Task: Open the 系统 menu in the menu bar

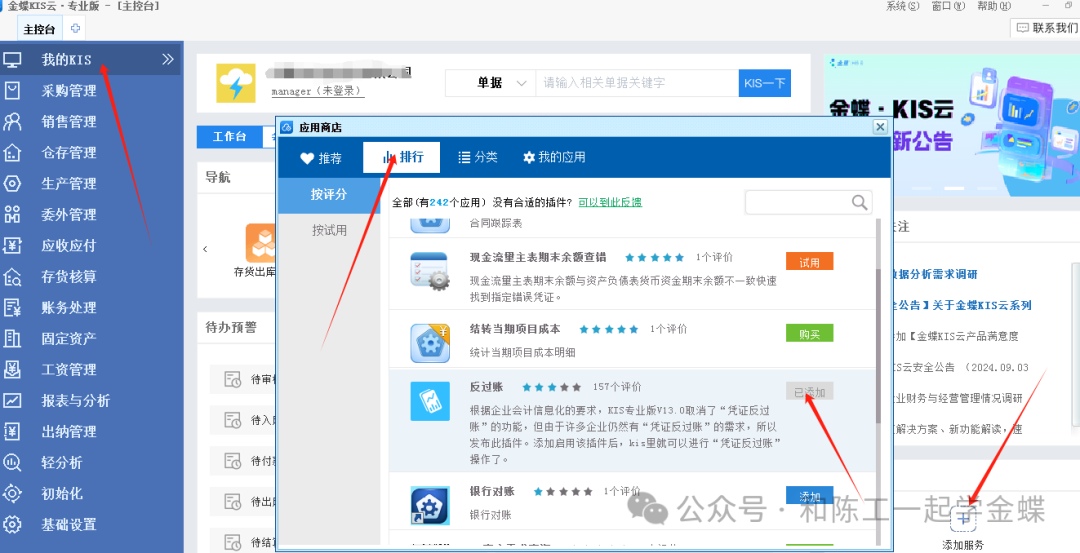Action: click(902, 7)
